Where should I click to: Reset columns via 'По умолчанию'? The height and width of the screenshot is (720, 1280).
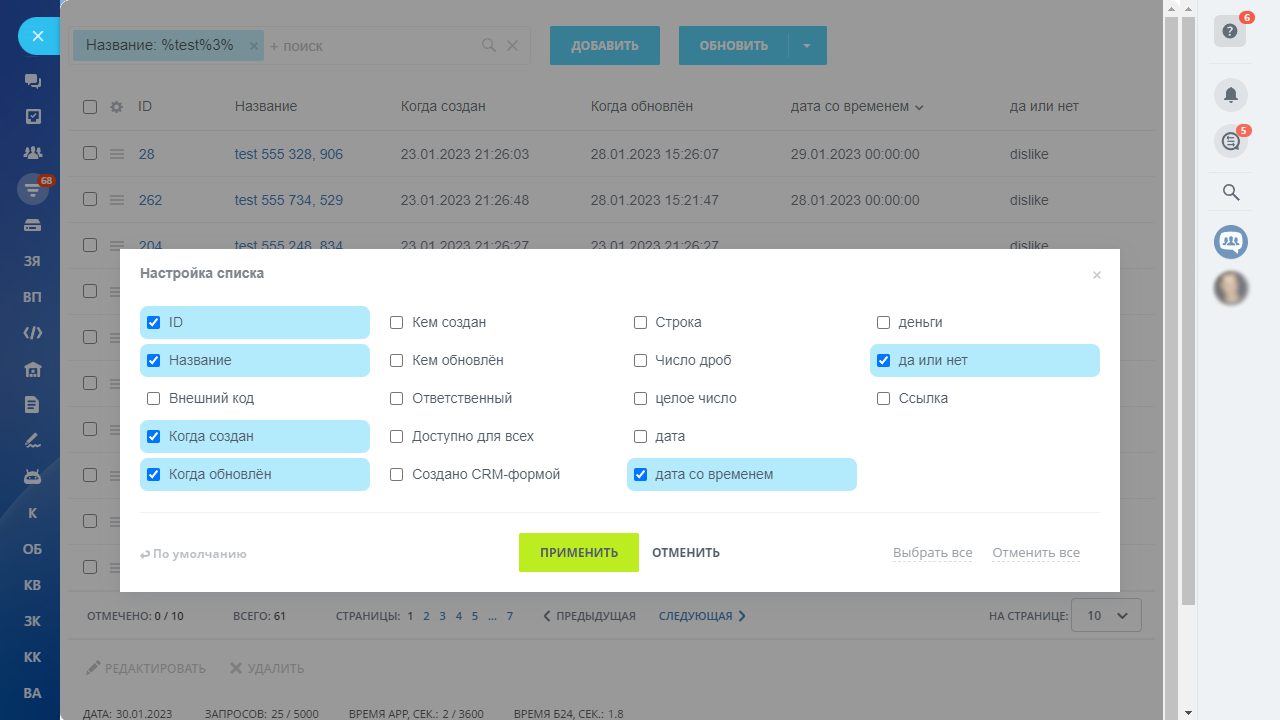coord(193,554)
